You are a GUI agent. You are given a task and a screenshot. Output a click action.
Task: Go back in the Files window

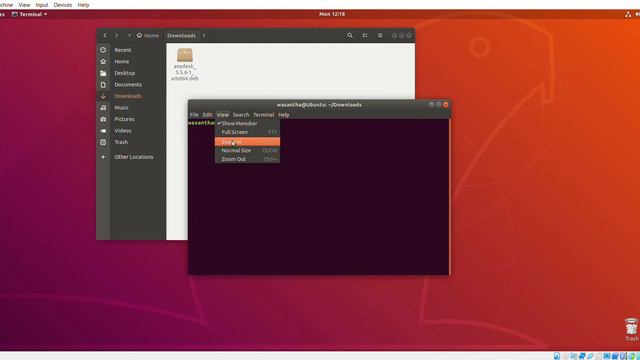105,36
